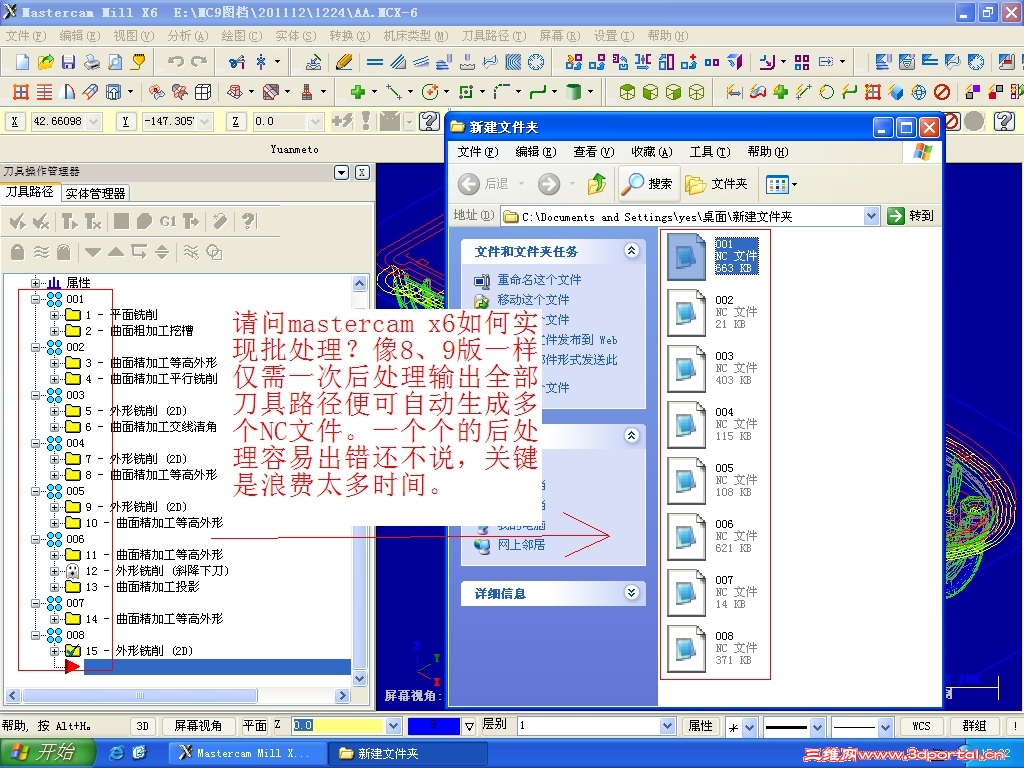Save the file with the floppy disk icon

tap(69, 62)
